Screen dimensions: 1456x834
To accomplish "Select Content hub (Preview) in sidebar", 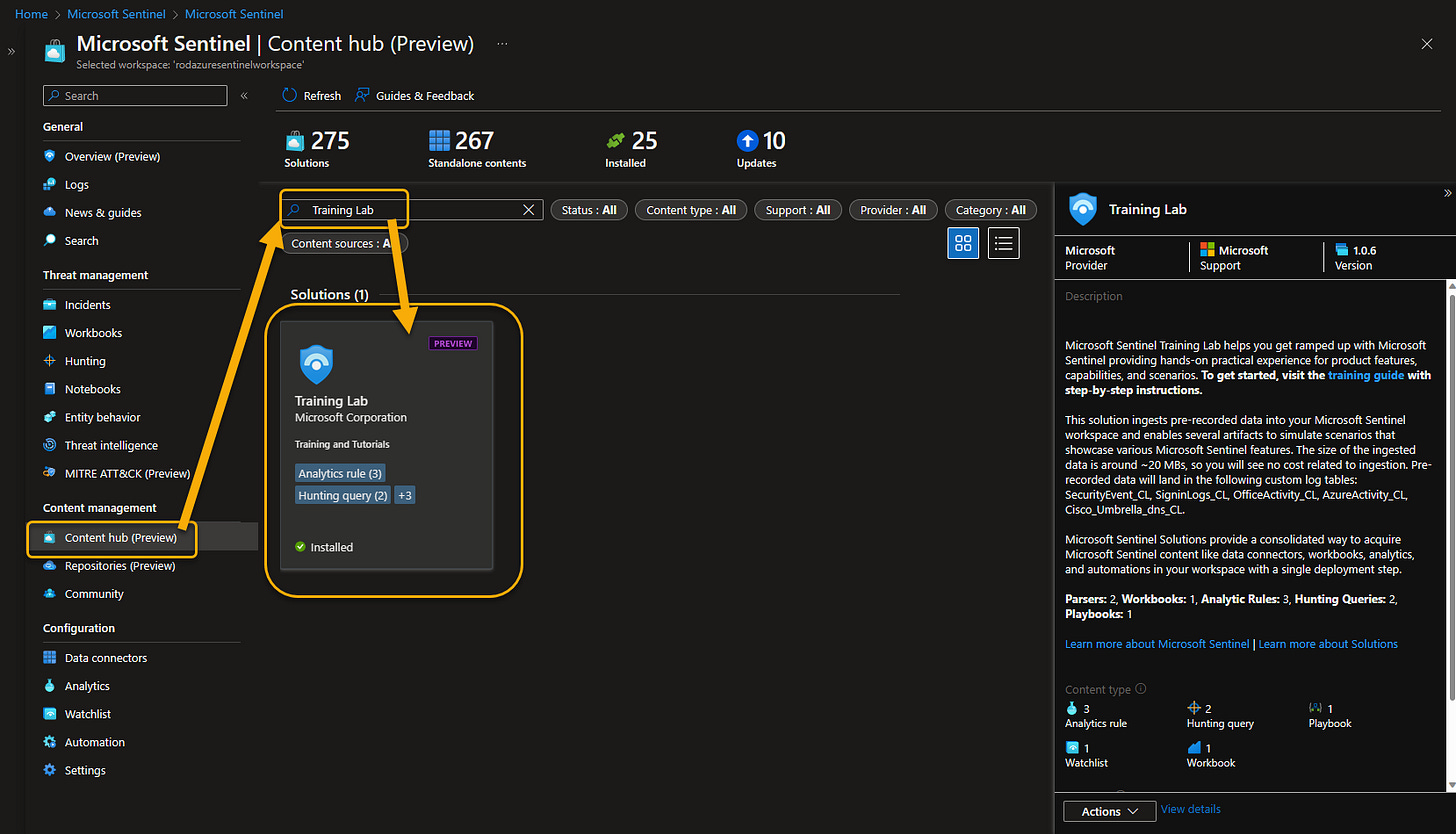I will click(x=120, y=537).
